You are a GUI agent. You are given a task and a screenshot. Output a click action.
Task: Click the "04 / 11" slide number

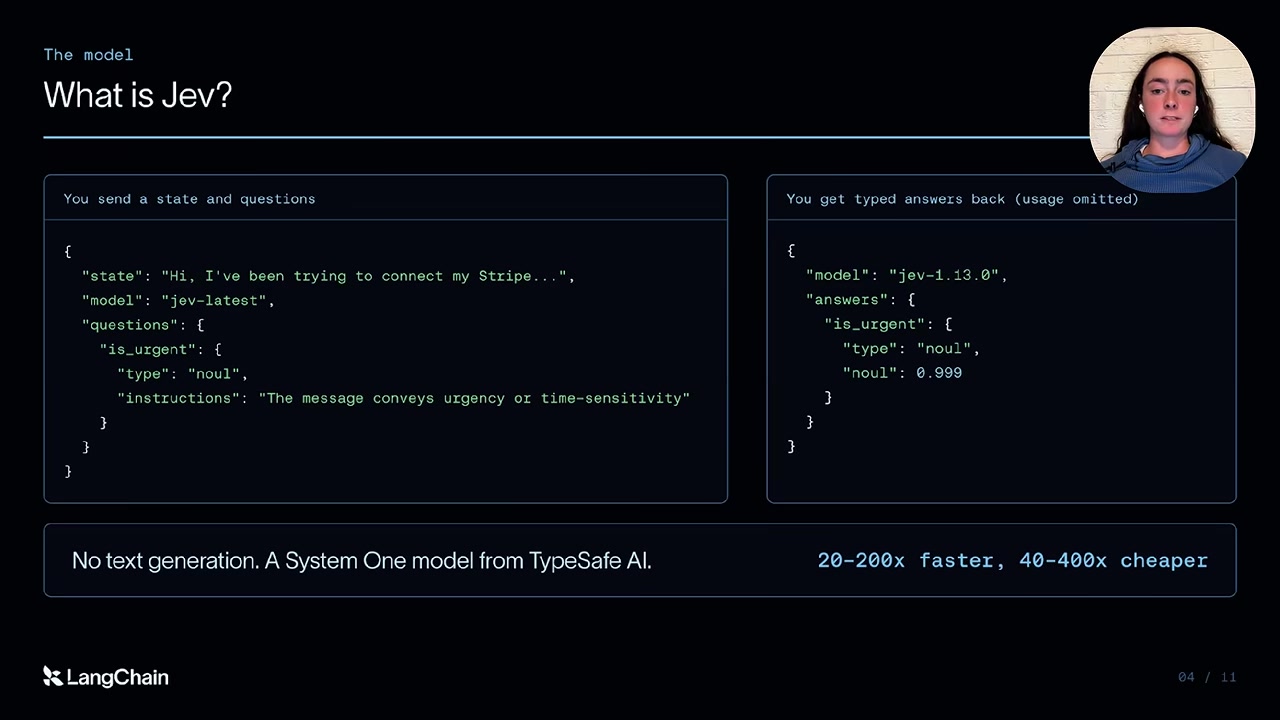1207,677
